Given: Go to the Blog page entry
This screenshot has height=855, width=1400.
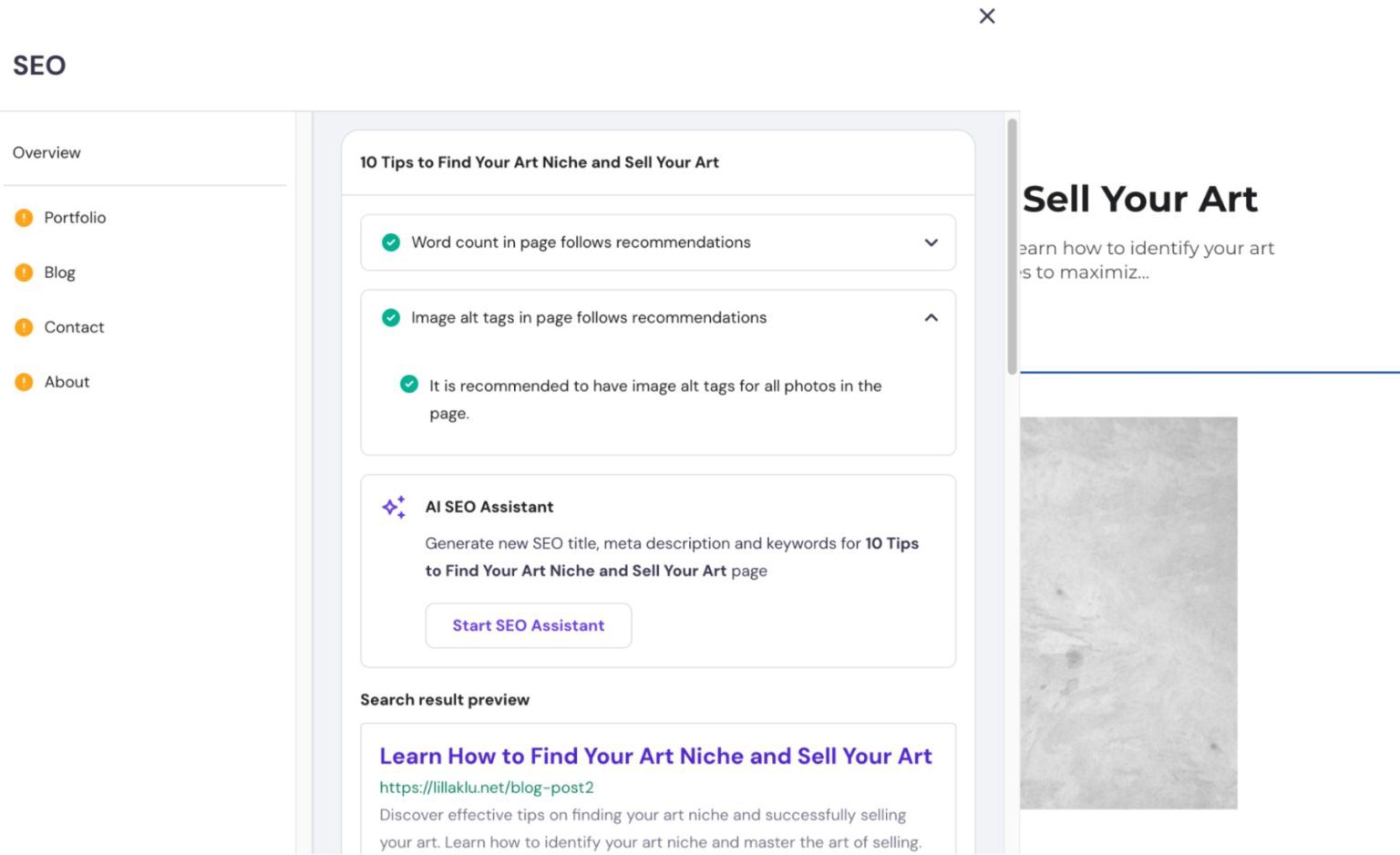Looking at the screenshot, I should tap(59, 273).
